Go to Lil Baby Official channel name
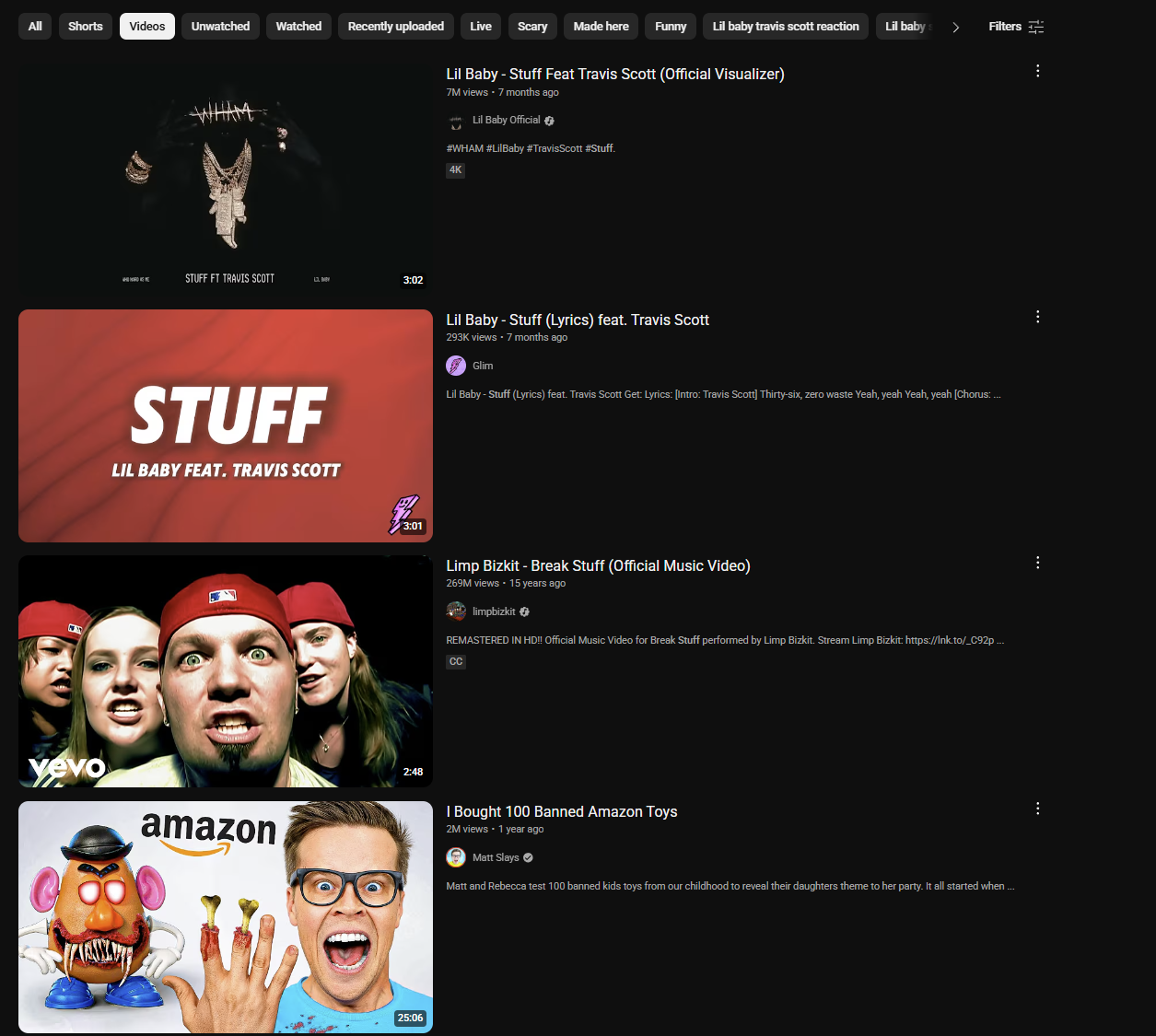This screenshot has height=1036, width=1156. (x=507, y=121)
